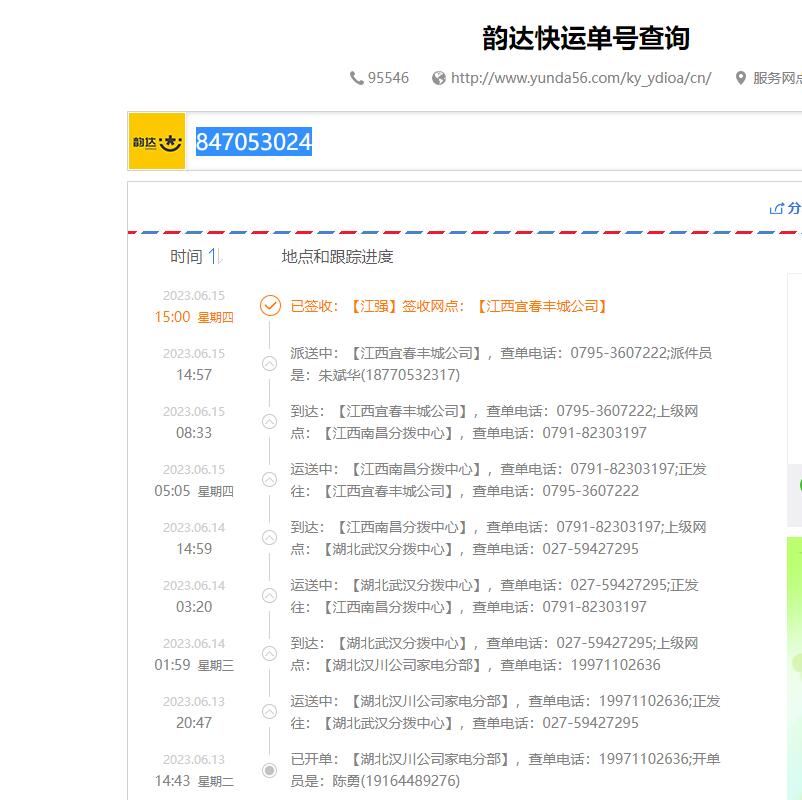Click the 到达：【湖北武汉分拨中心】 entry
The height and width of the screenshot is (800, 802).
pos(495,654)
